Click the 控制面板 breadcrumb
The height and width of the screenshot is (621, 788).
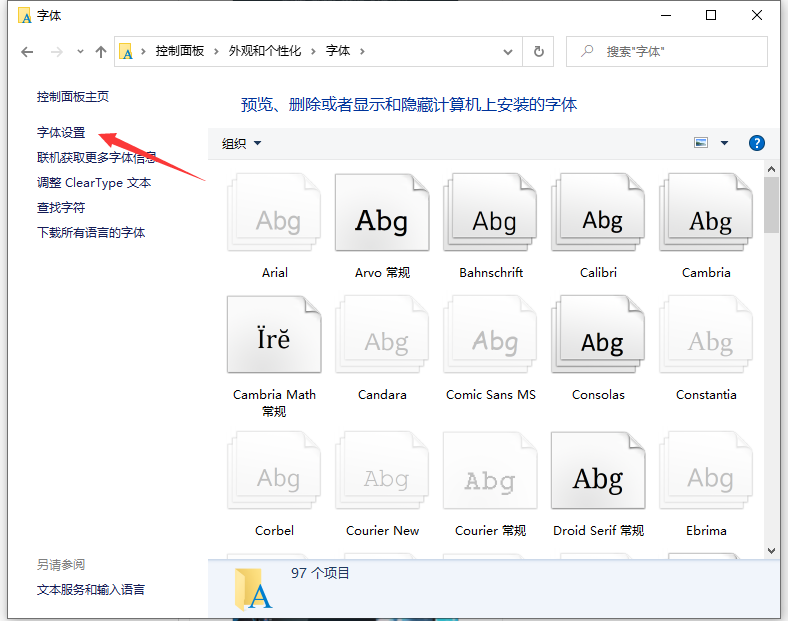click(x=180, y=51)
